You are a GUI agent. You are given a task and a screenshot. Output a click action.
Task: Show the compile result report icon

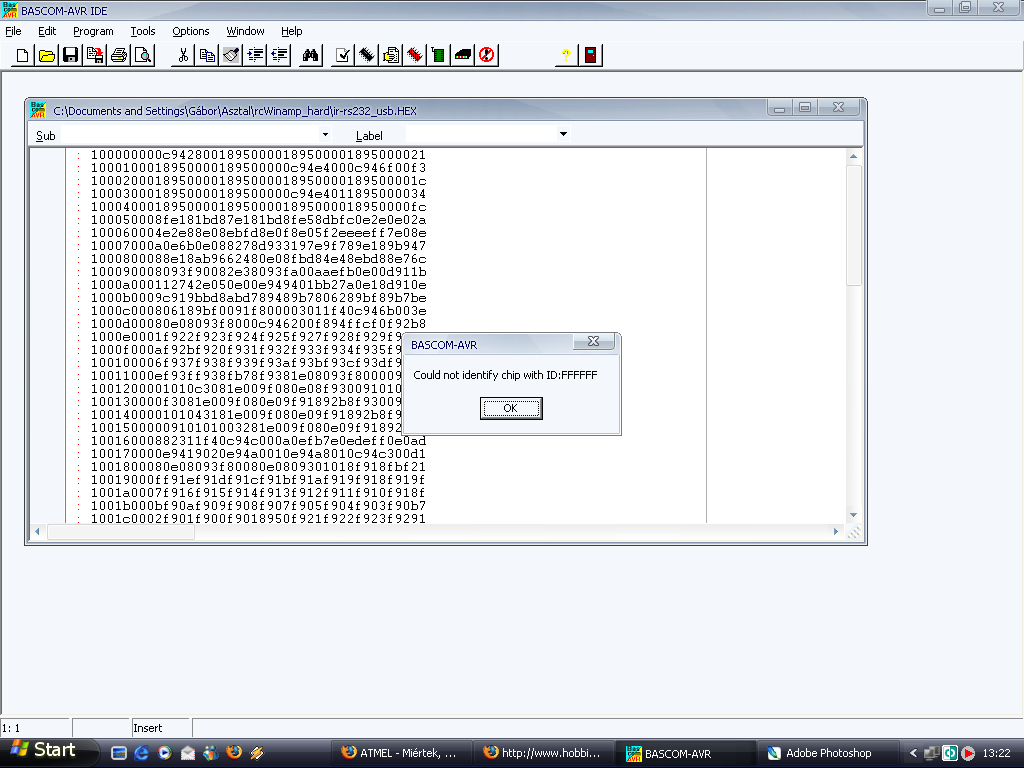(x=391, y=56)
